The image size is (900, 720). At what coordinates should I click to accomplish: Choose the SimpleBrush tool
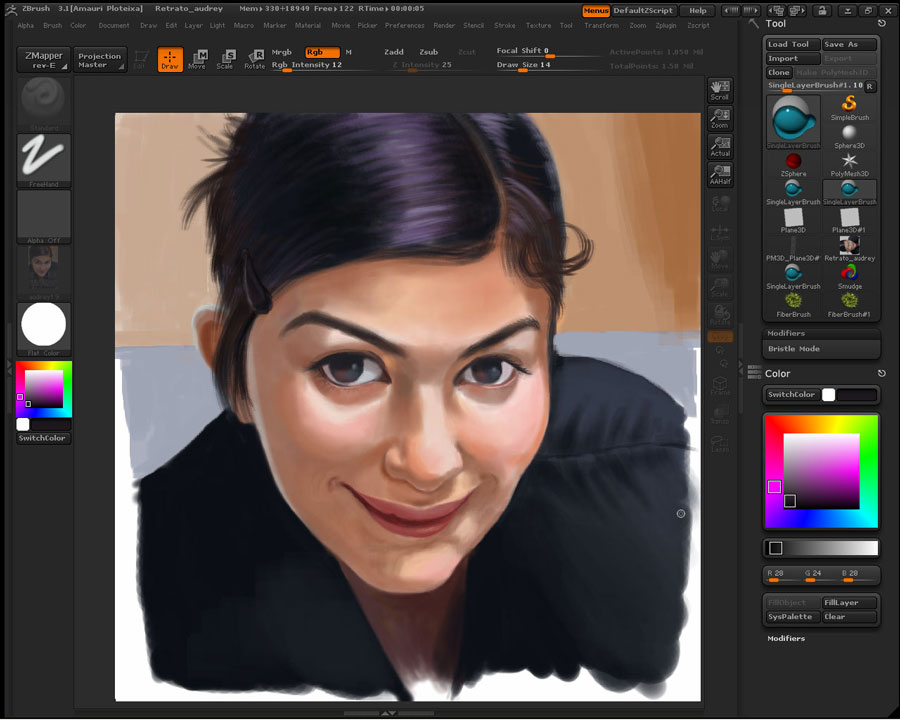click(x=849, y=108)
